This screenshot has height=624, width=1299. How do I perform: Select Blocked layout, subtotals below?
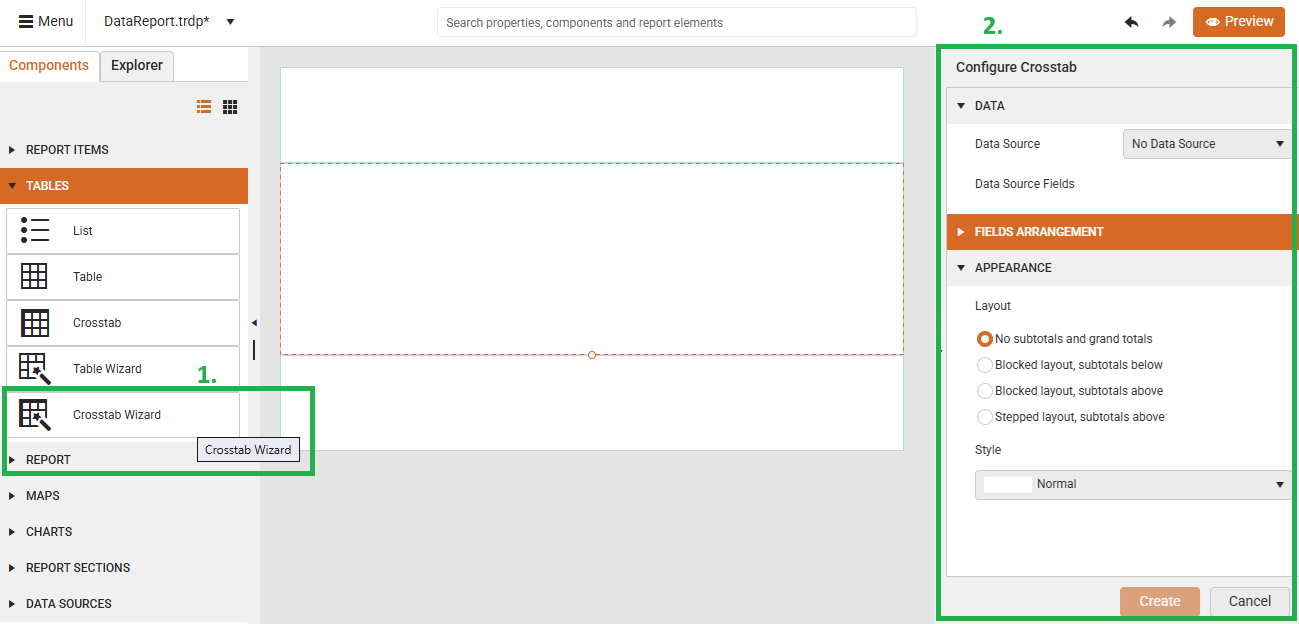pyautogui.click(x=985, y=365)
